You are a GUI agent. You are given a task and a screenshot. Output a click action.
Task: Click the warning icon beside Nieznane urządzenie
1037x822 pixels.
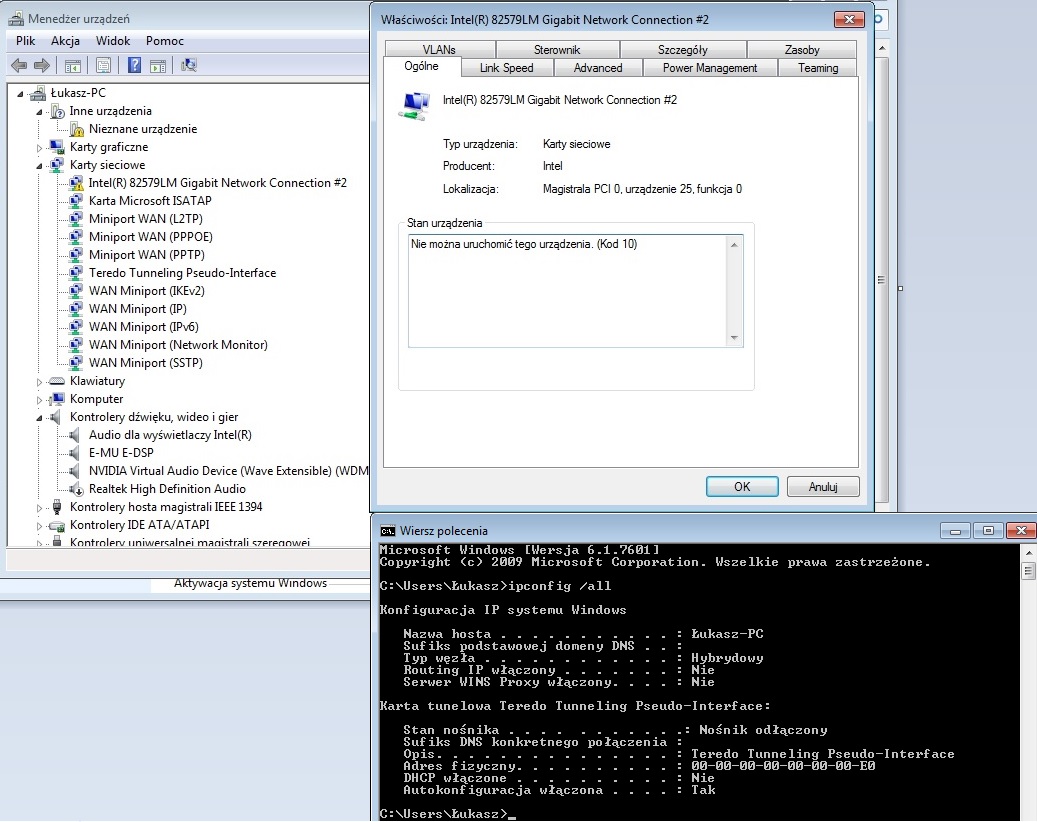point(77,129)
